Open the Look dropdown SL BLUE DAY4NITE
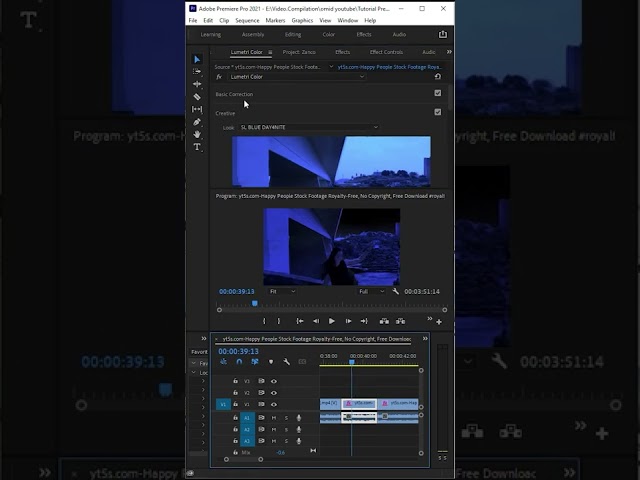The width and height of the screenshot is (640, 480). 309,127
